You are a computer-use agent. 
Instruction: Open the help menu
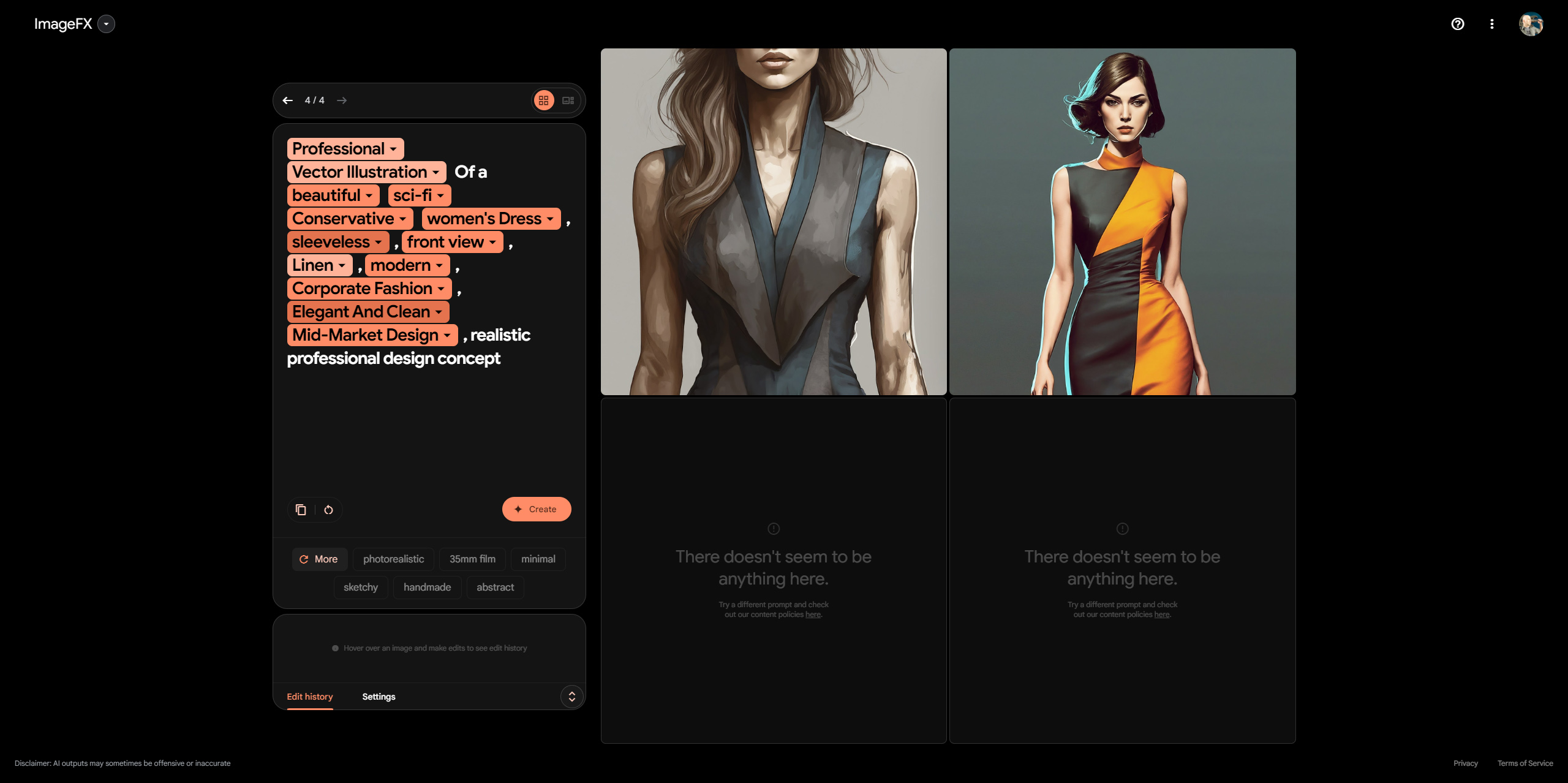[x=1457, y=24]
